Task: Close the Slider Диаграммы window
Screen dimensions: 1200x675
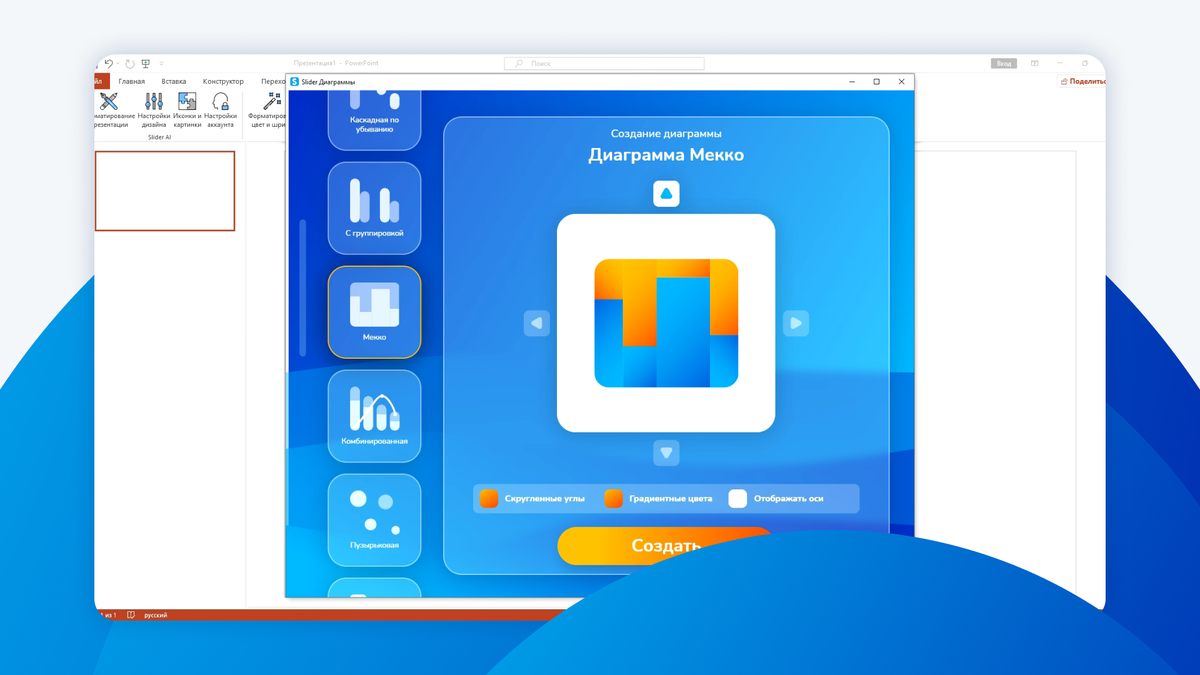Action: [901, 82]
